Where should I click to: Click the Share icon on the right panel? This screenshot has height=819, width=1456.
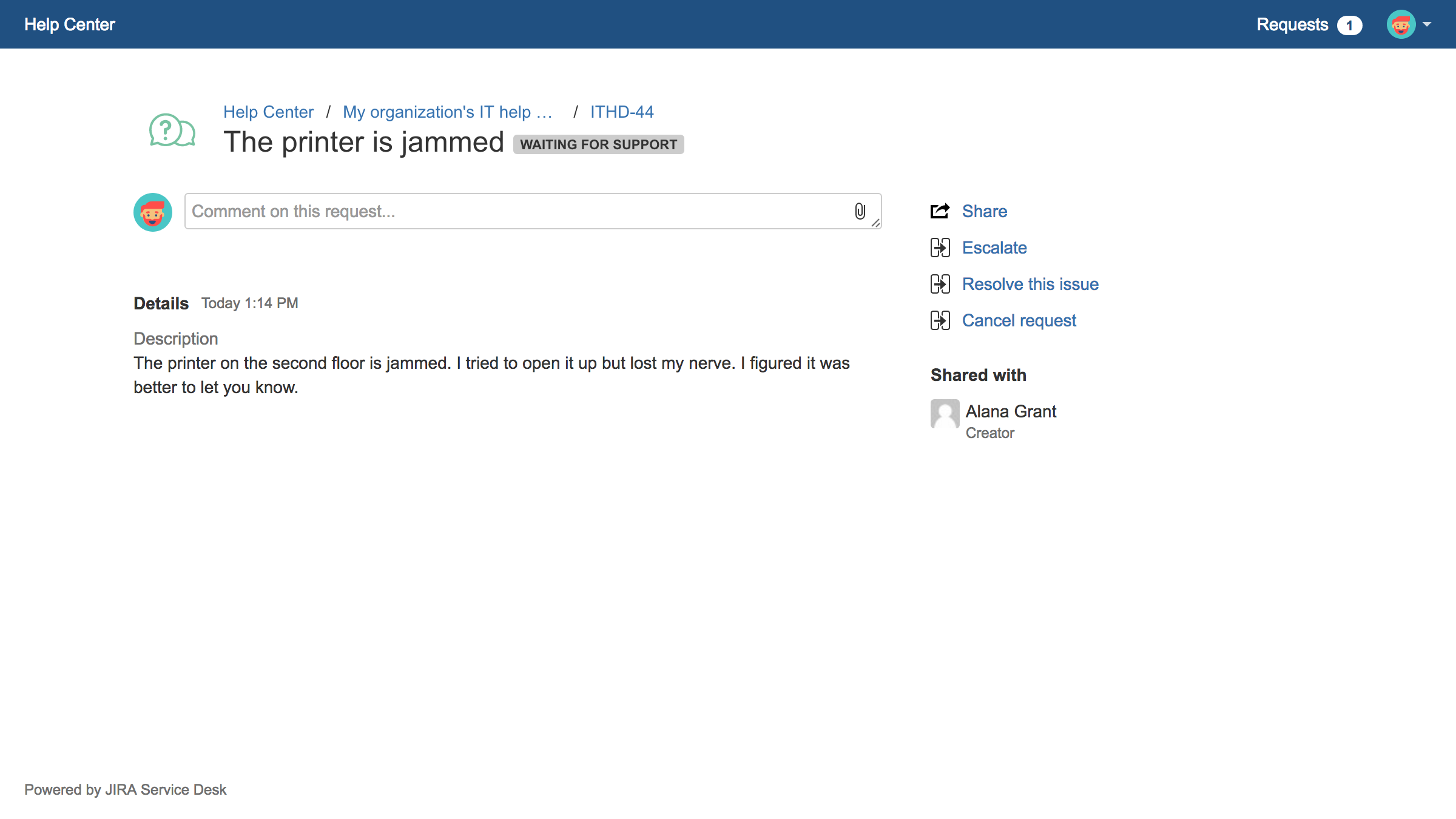tap(940, 211)
